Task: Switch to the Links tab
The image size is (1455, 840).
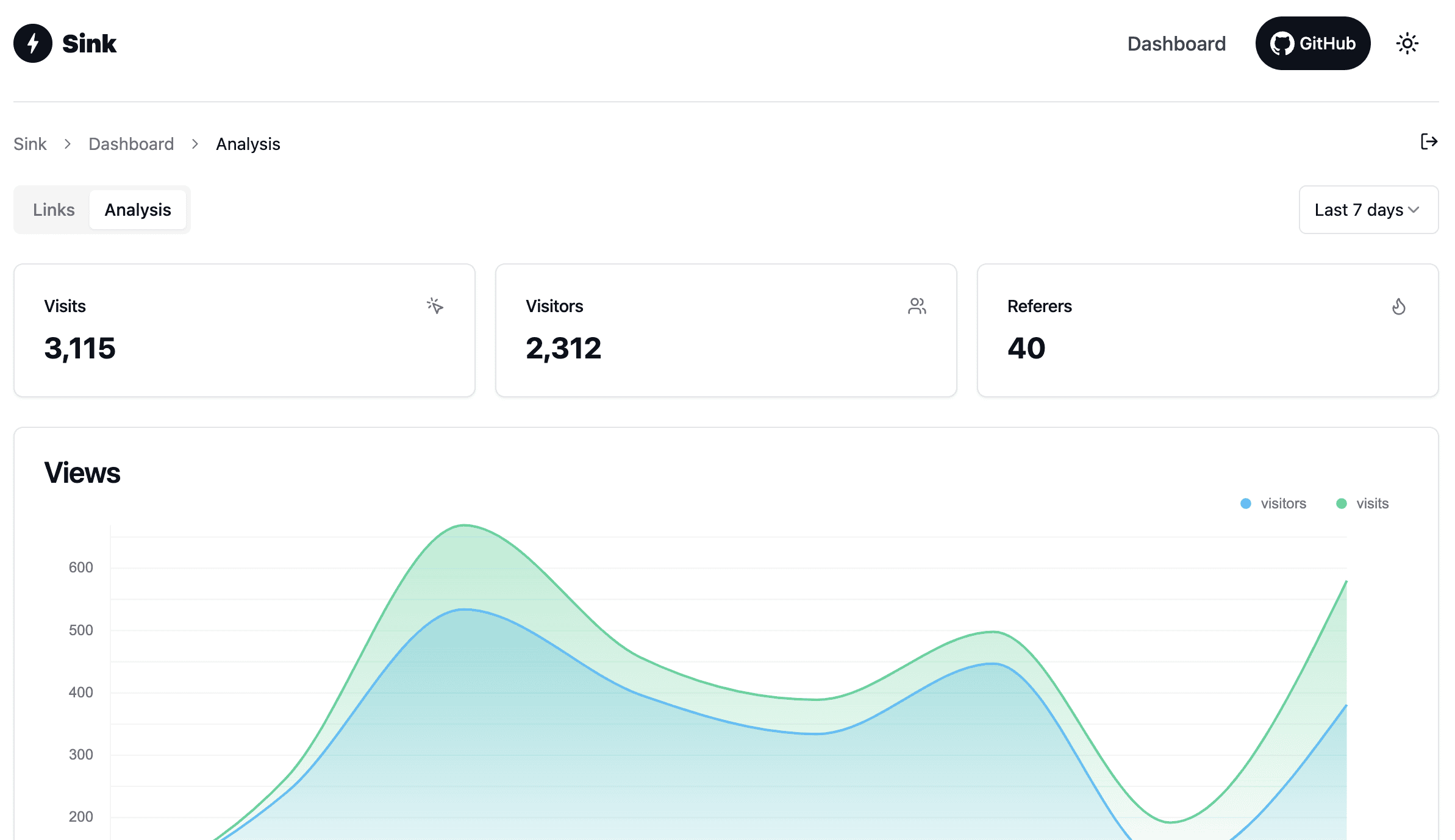Action: point(54,210)
